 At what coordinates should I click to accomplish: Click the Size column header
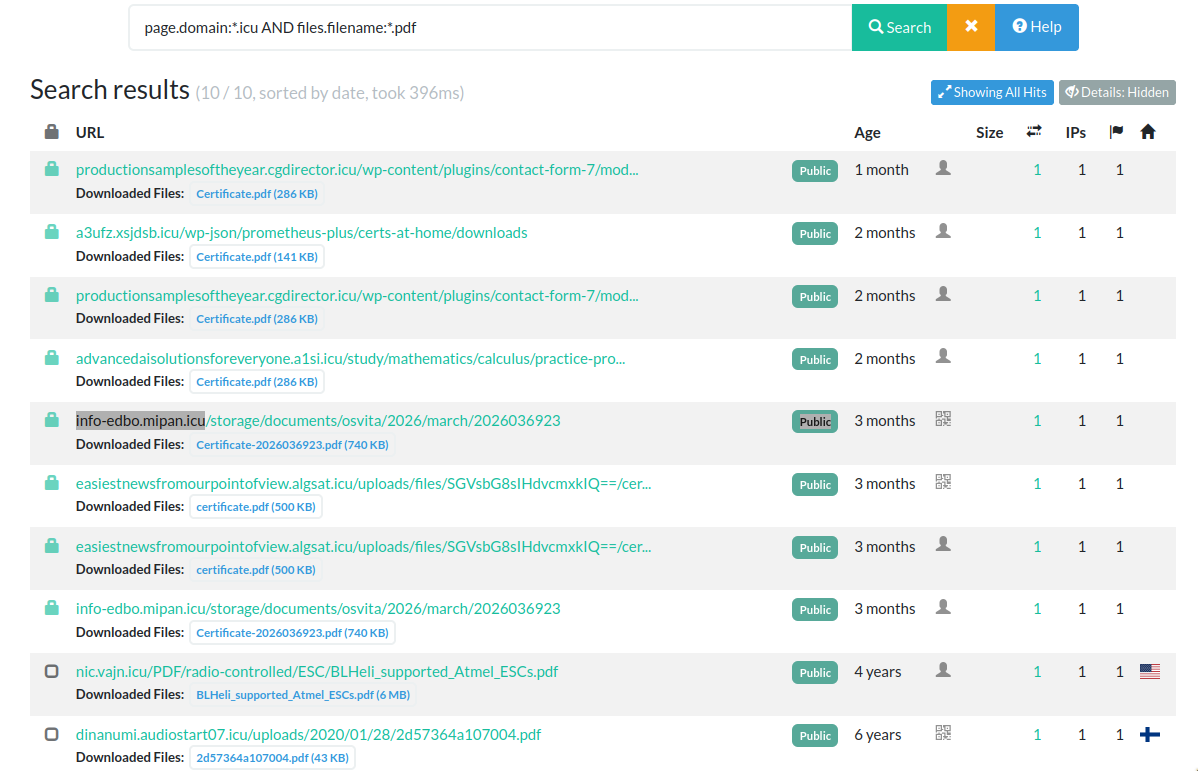coord(989,132)
